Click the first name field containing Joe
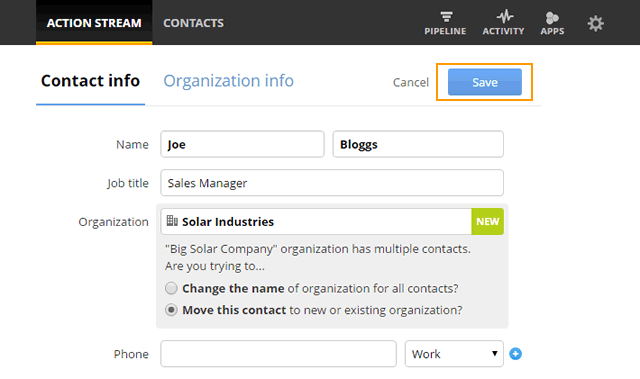Image resolution: width=640 pixels, height=379 pixels. click(242, 144)
